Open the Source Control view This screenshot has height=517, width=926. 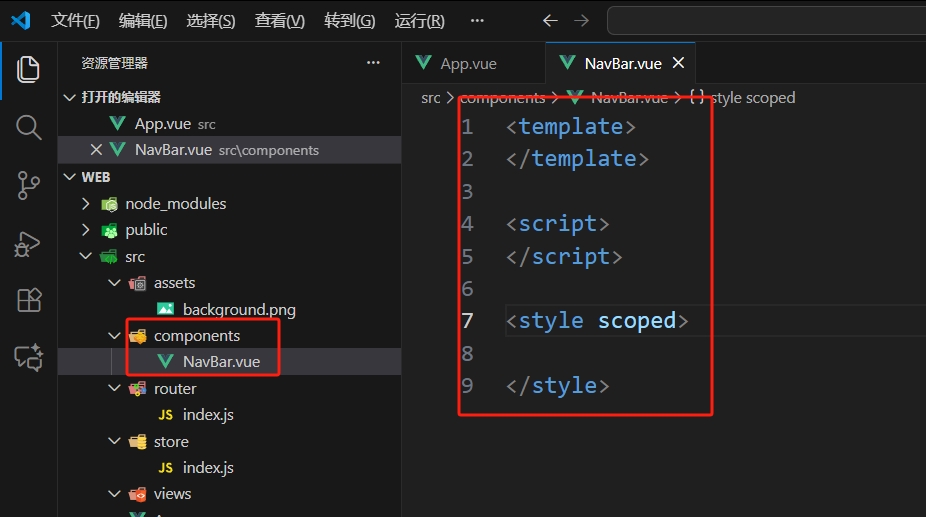click(28, 185)
